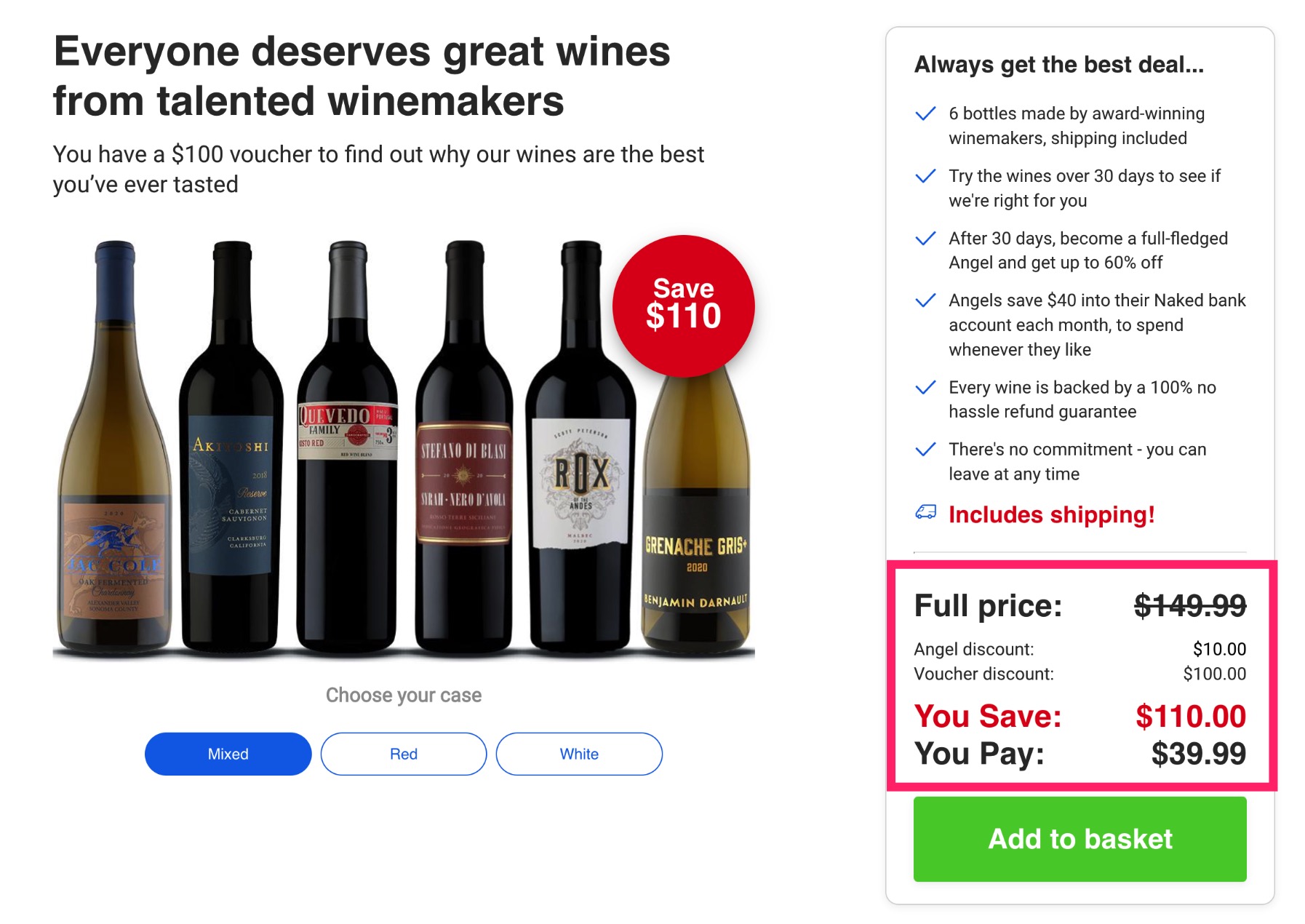Click the checkmark next to 30-day trial bullet
This screenshot has height=924, width=1305.
click(925, 175)
